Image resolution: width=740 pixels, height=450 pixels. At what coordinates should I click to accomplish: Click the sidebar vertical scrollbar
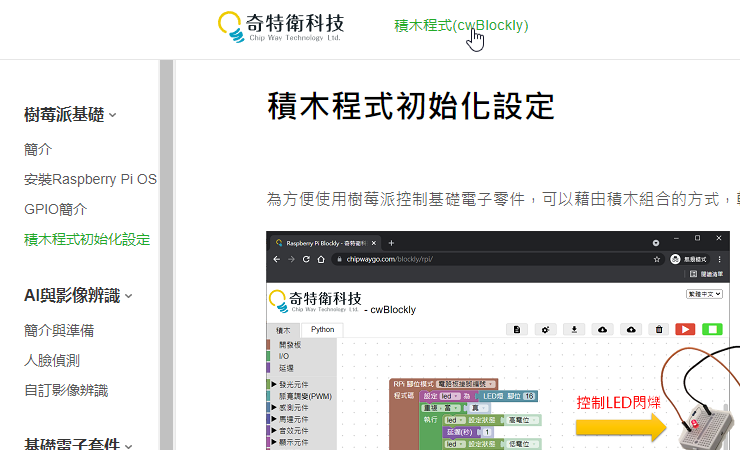[166, 255]
